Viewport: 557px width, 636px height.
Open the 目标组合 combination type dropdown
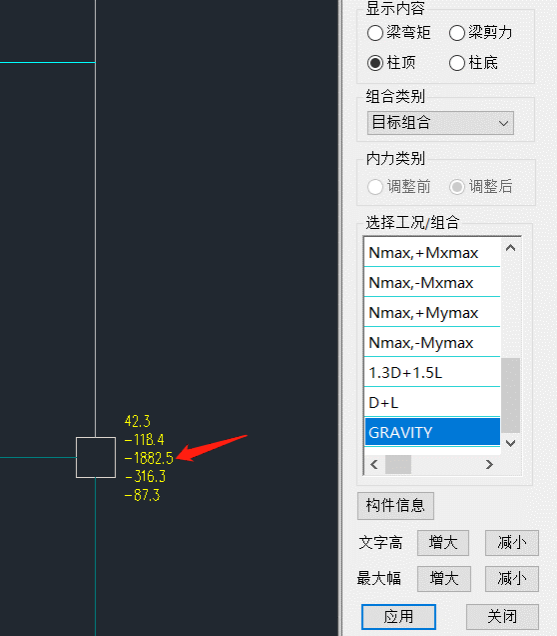[440, 123]
